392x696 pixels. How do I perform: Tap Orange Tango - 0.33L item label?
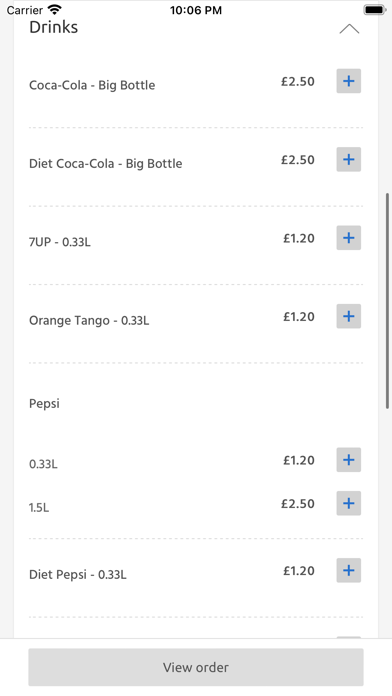point(89,320)
